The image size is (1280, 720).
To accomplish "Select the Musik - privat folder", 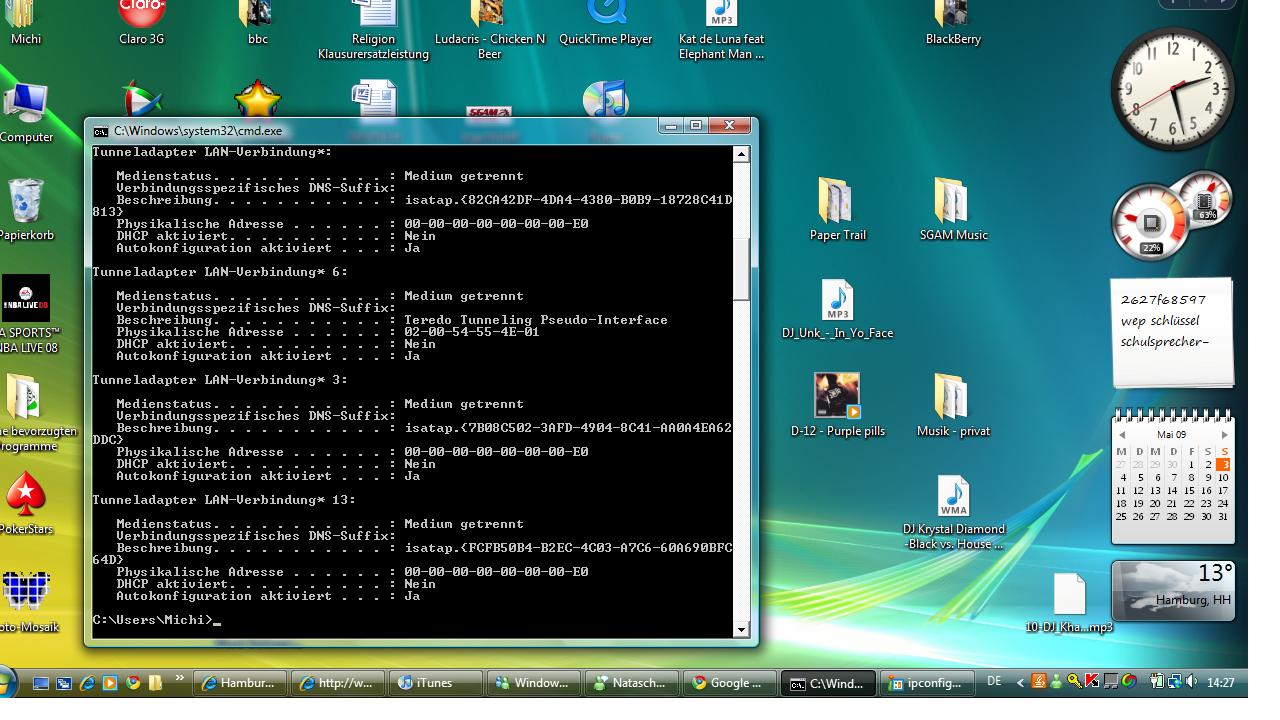I will [x=953, y=405].
